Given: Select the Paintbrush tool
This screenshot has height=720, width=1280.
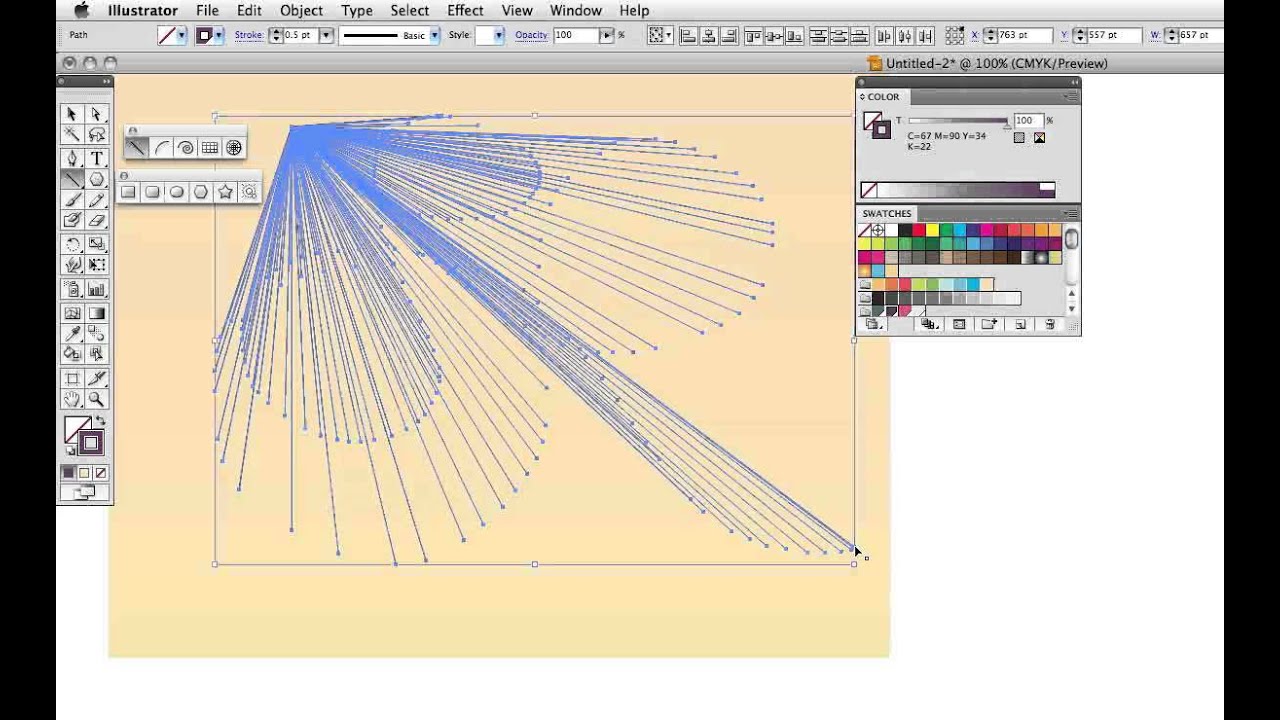Looking at the screenshot, I should point(72,200).
